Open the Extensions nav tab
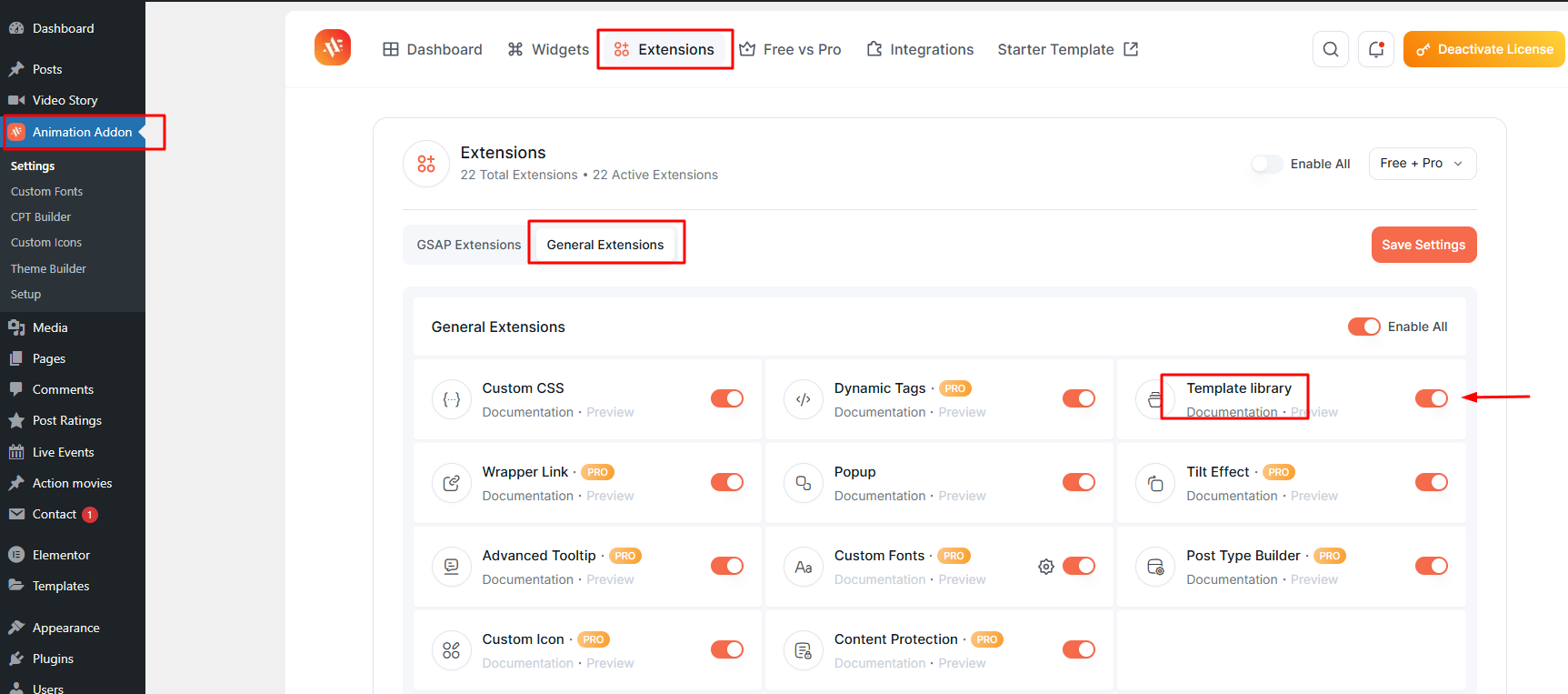This screenshot has height=694, width=1568. (x=664, y=49)
